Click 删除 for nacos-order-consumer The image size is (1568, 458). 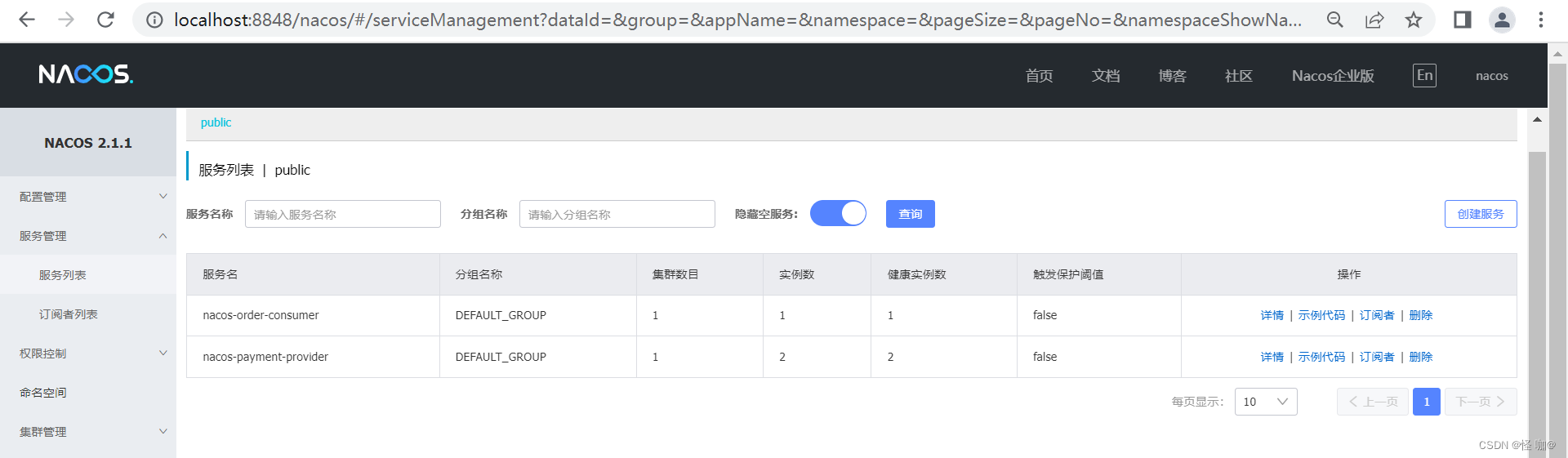(1421, 315)
